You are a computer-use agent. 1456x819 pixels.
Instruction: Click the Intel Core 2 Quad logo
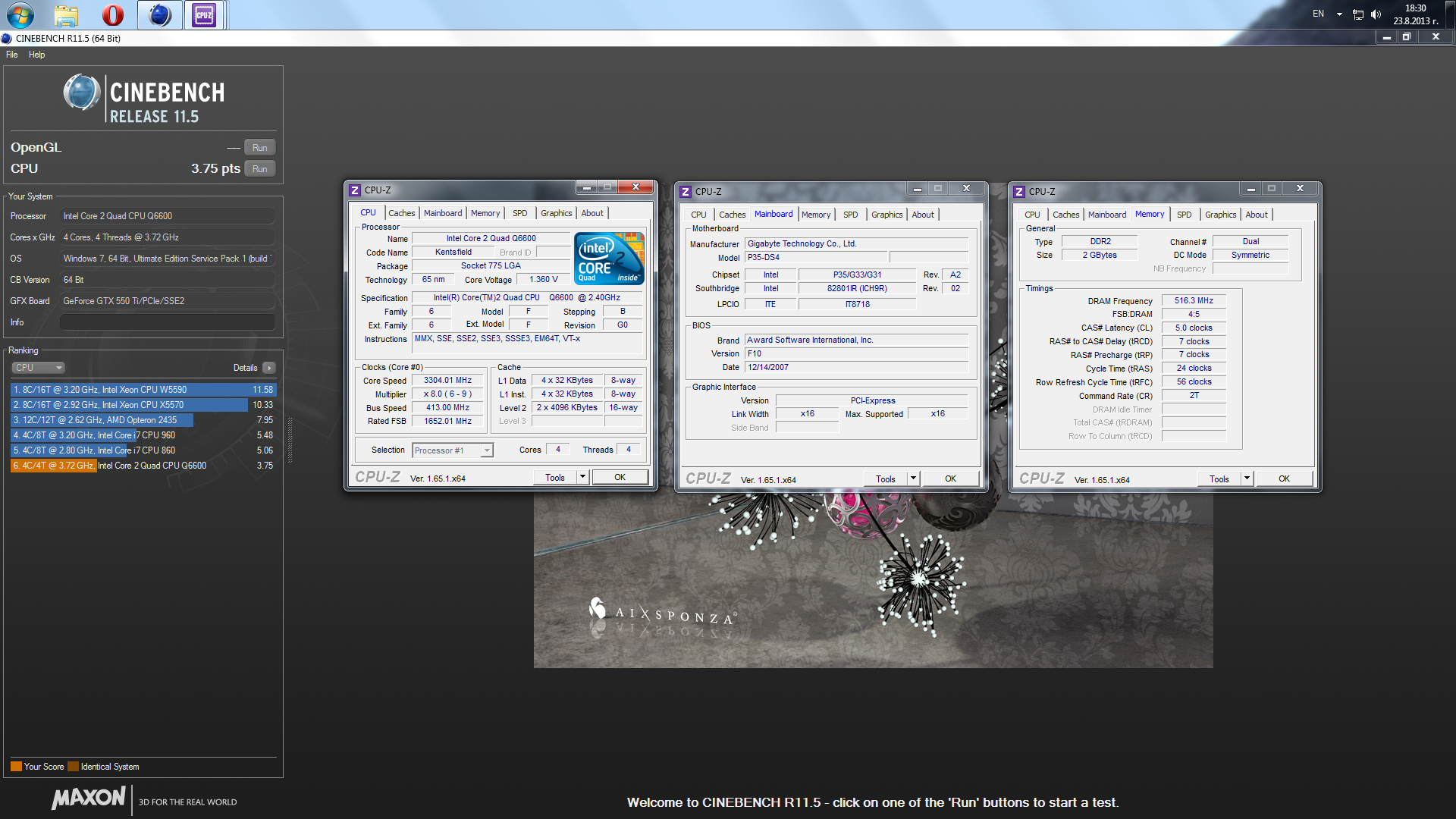(x=610, y=258)
